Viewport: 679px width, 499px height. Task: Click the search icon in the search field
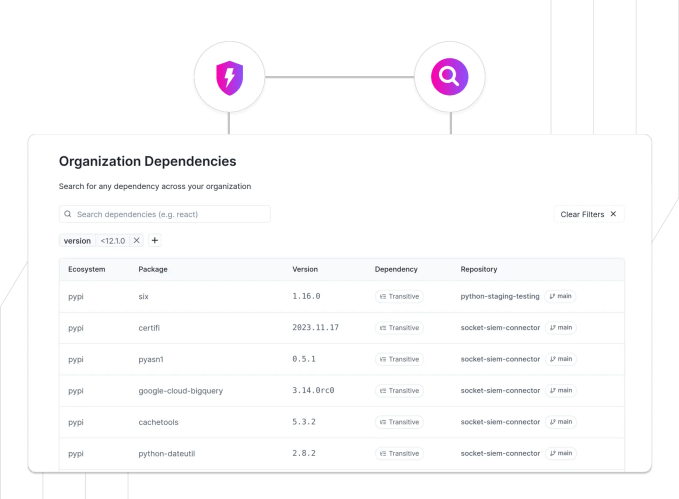pos(67,214)
